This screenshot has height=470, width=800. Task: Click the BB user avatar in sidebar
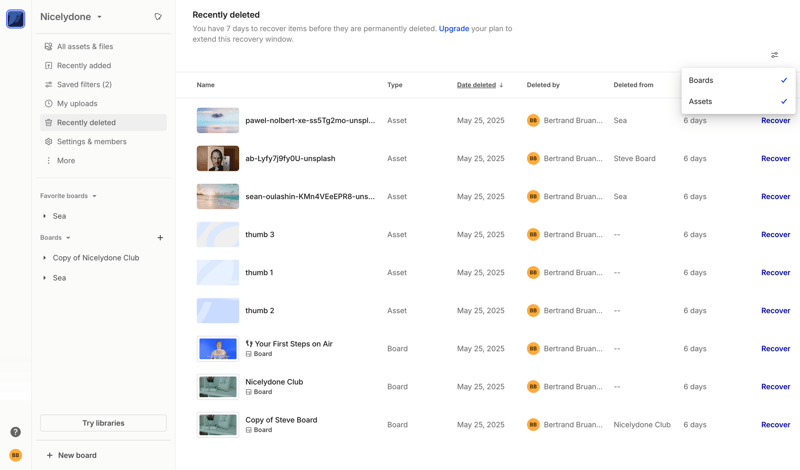pyautogui.click(x=15, y=455)
